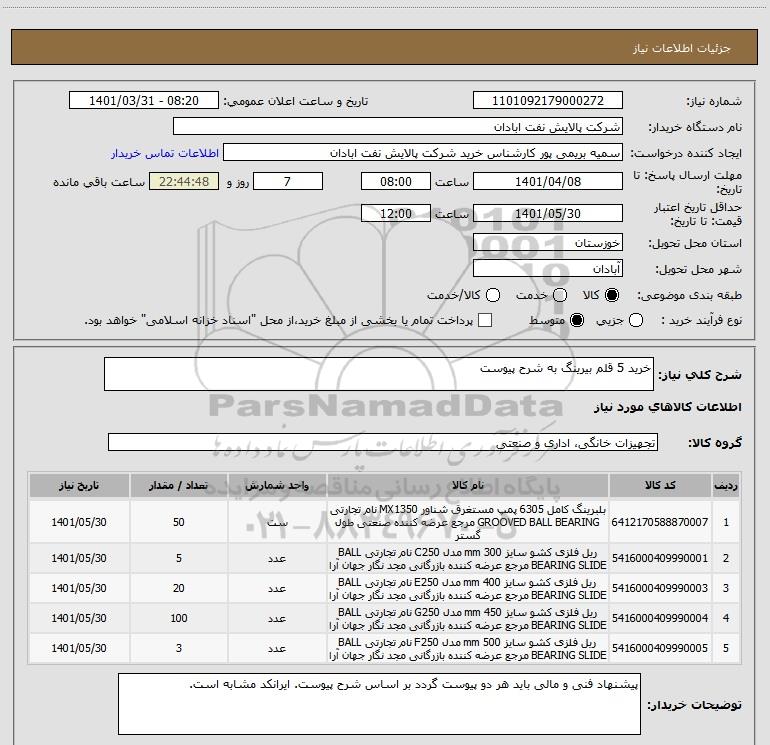This screenshot has height=745, width=770.
Task: Click the buyer notes box پیشنهاد فنی و مالی
Action: point(379,704)
